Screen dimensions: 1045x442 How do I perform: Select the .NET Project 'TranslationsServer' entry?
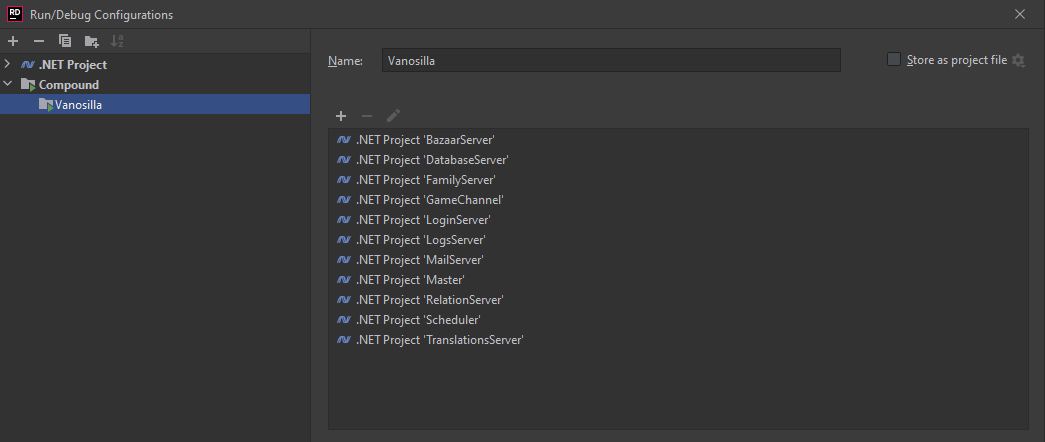[440, 340]
